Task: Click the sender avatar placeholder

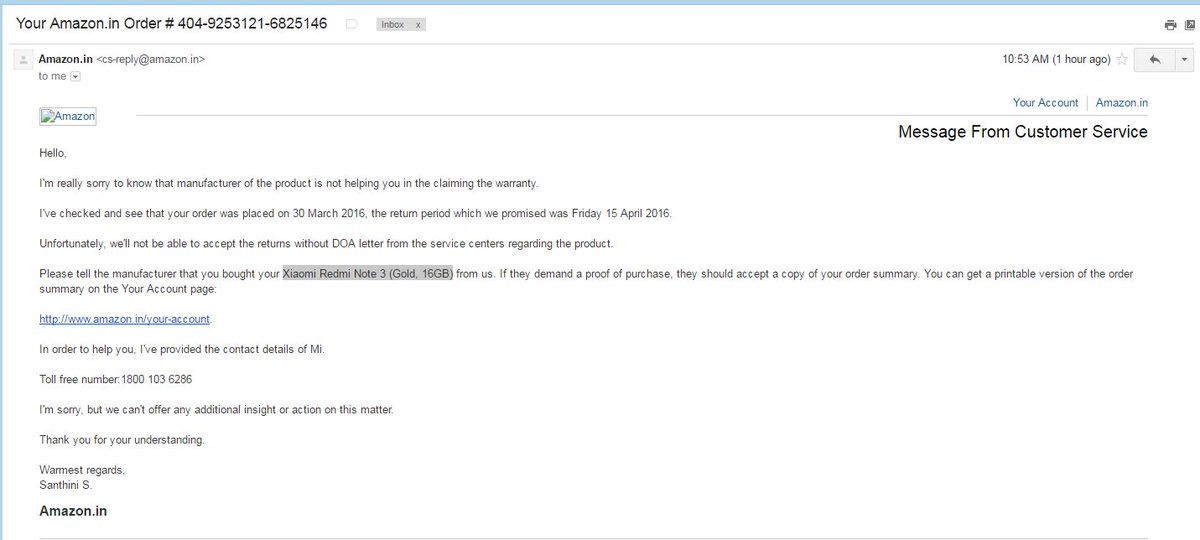Action: click(x=23, y=60)
